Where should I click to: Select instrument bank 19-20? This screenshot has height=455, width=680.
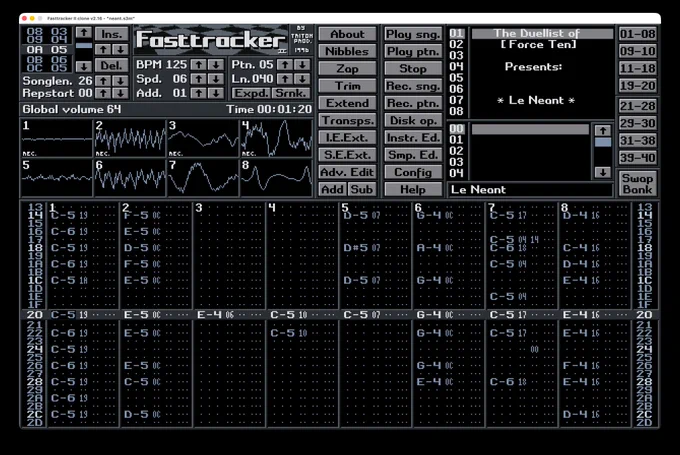(x=637, y=86)
